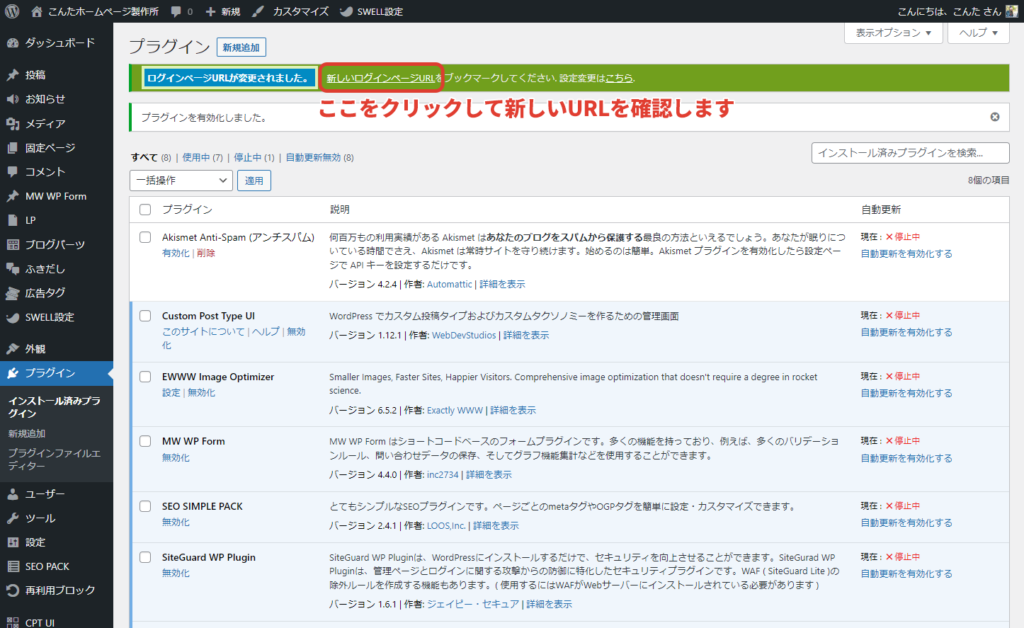Tick the MW WP Form plugin checkbox
Viewport: 1024px width, 628px height.
point(145,441)
